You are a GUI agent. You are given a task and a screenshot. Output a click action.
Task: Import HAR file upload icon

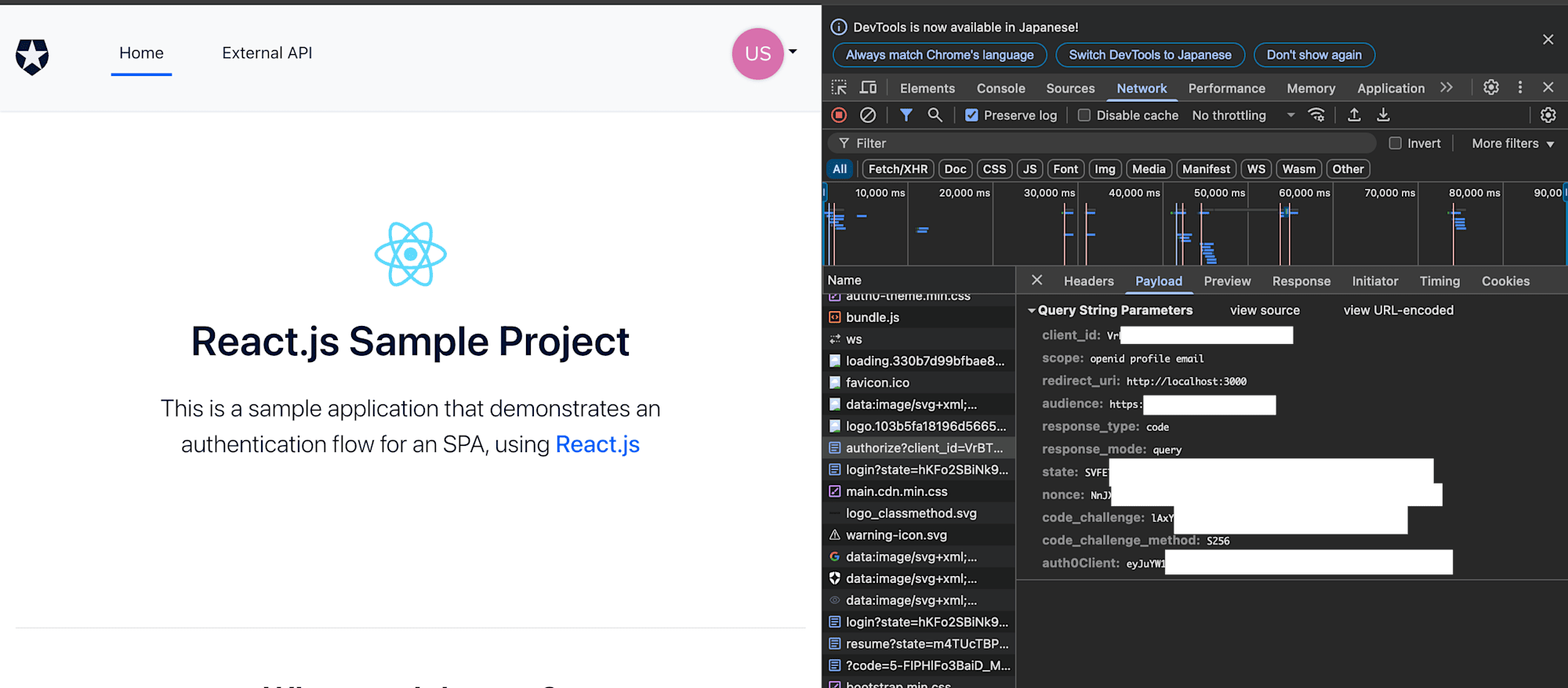tap(1354, 115)
